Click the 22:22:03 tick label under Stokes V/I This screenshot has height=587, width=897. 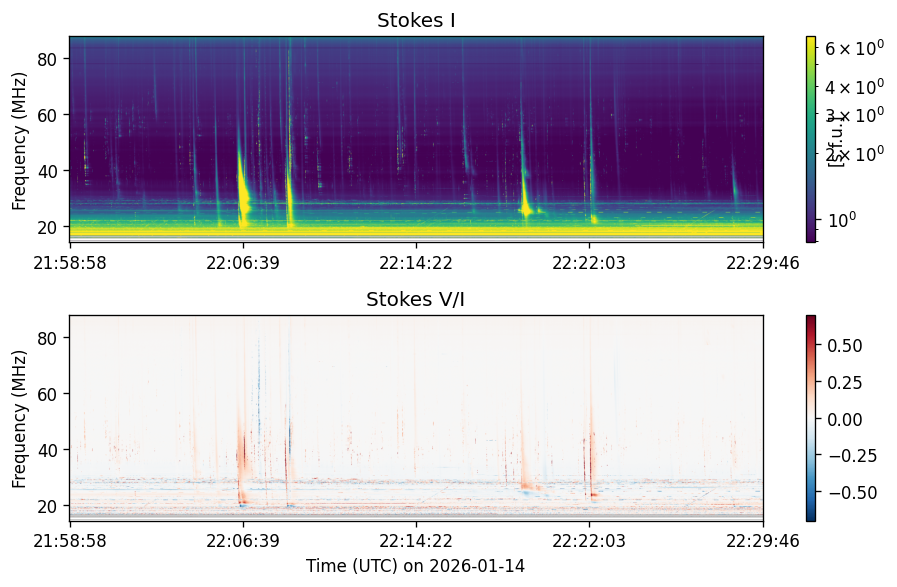[x=589, y=541]
